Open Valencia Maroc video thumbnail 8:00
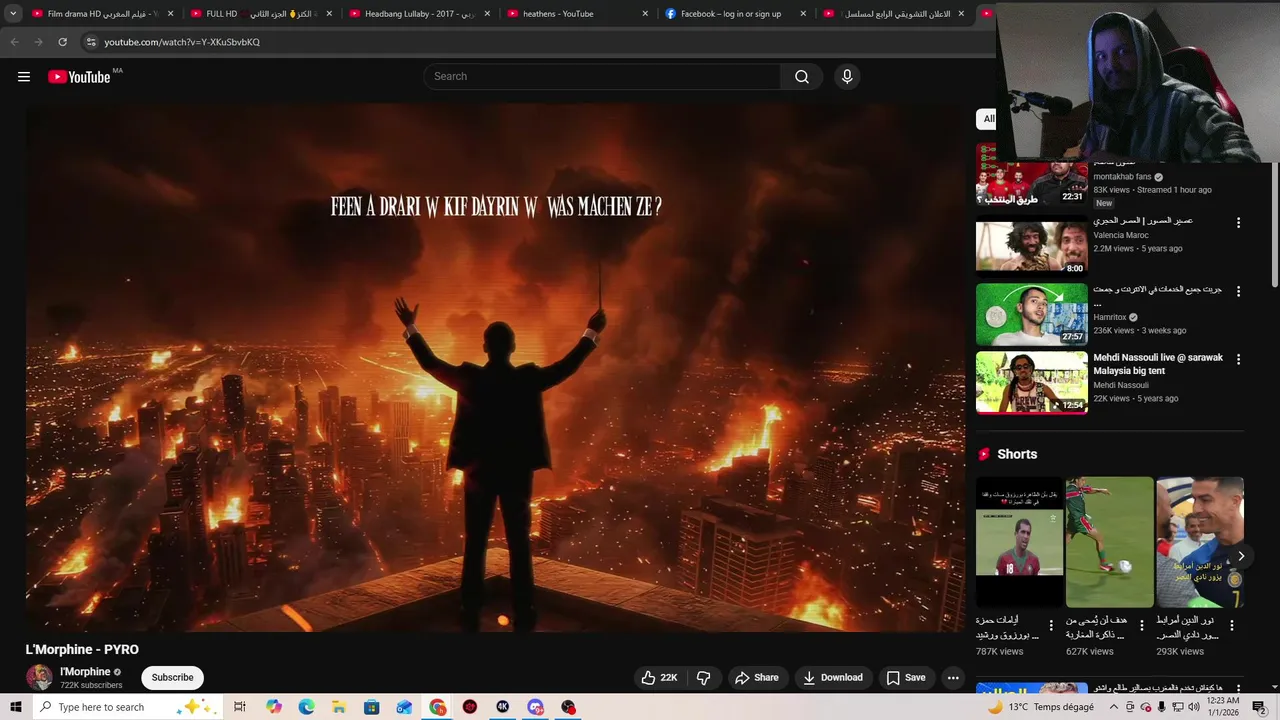 1031,246
